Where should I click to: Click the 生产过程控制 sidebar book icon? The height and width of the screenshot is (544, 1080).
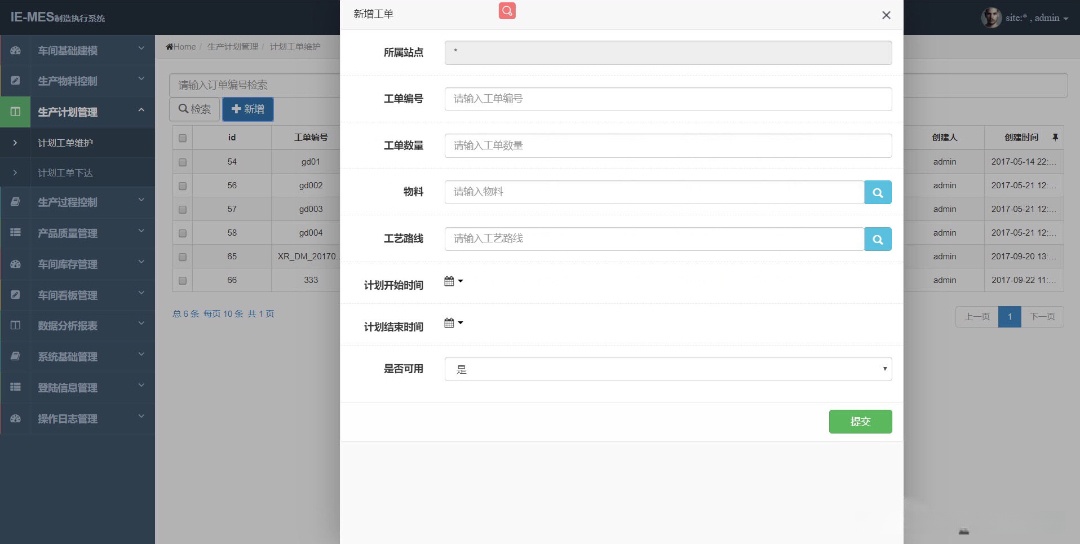coord(15,202)
